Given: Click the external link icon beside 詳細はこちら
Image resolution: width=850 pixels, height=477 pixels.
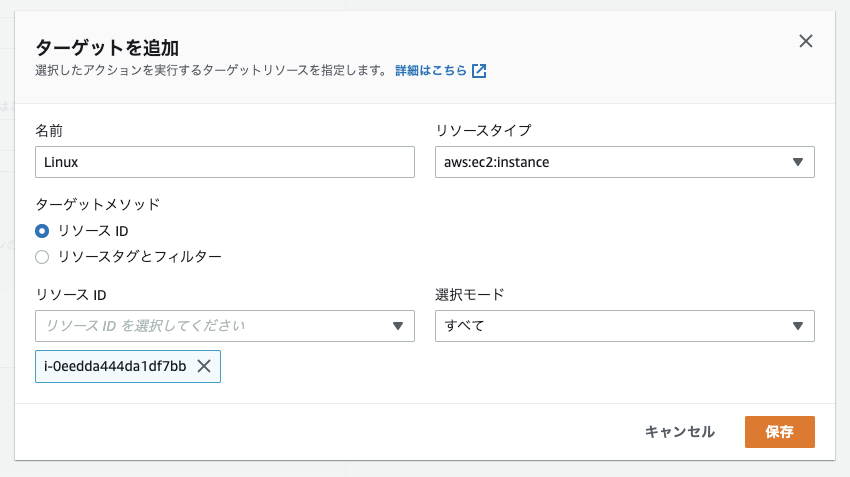Looking at the screenshot, I should pos(479,70).
